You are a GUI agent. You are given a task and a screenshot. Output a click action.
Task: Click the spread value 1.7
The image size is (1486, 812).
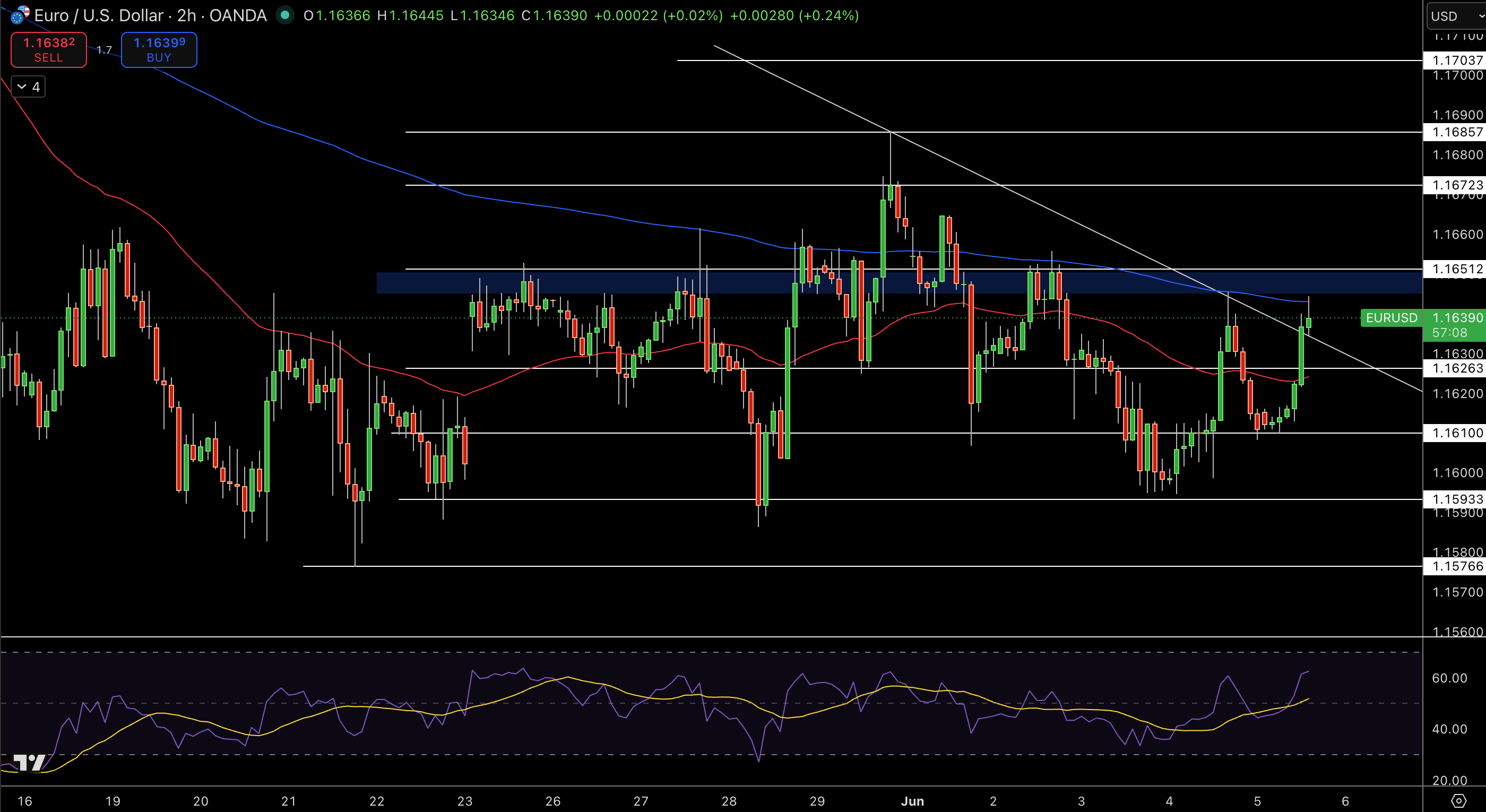tap(104, 50)
